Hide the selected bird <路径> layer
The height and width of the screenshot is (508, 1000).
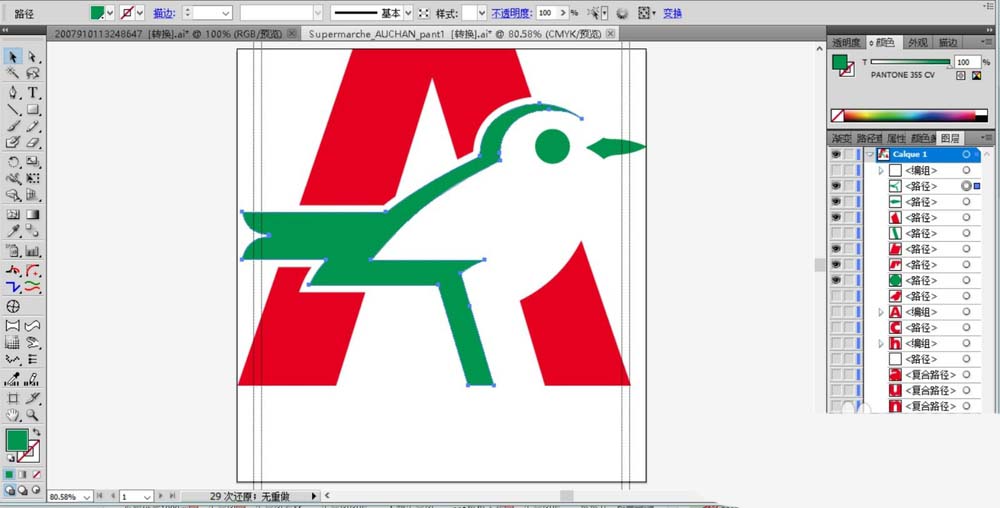835,186
